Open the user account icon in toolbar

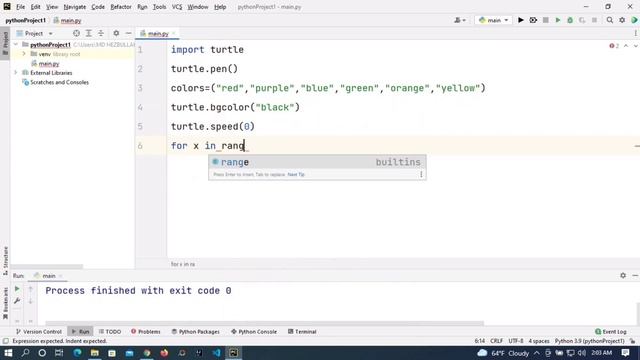[459, 20]
